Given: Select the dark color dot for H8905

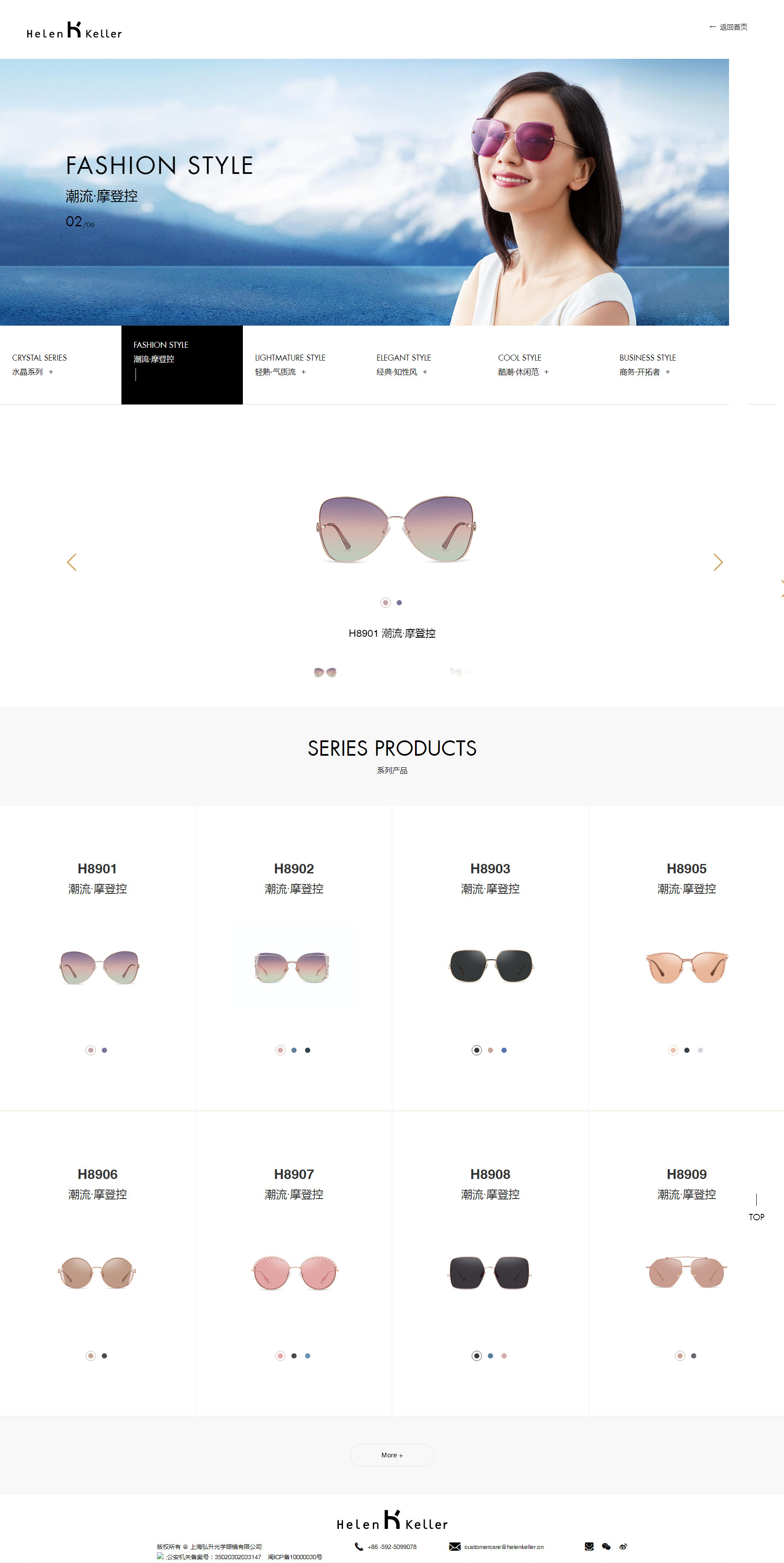Looking at the screenshot, I should click(x=686, y=1050).
